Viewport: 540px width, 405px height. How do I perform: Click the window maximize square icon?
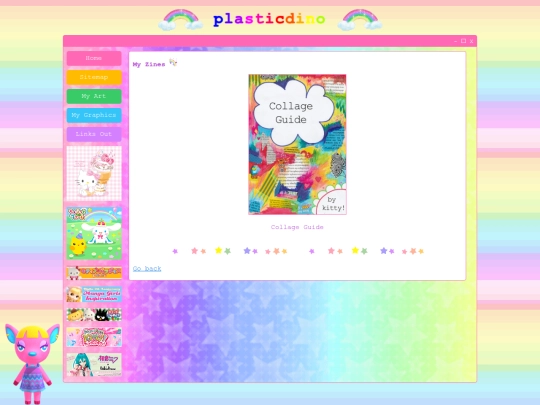[464, 41]
